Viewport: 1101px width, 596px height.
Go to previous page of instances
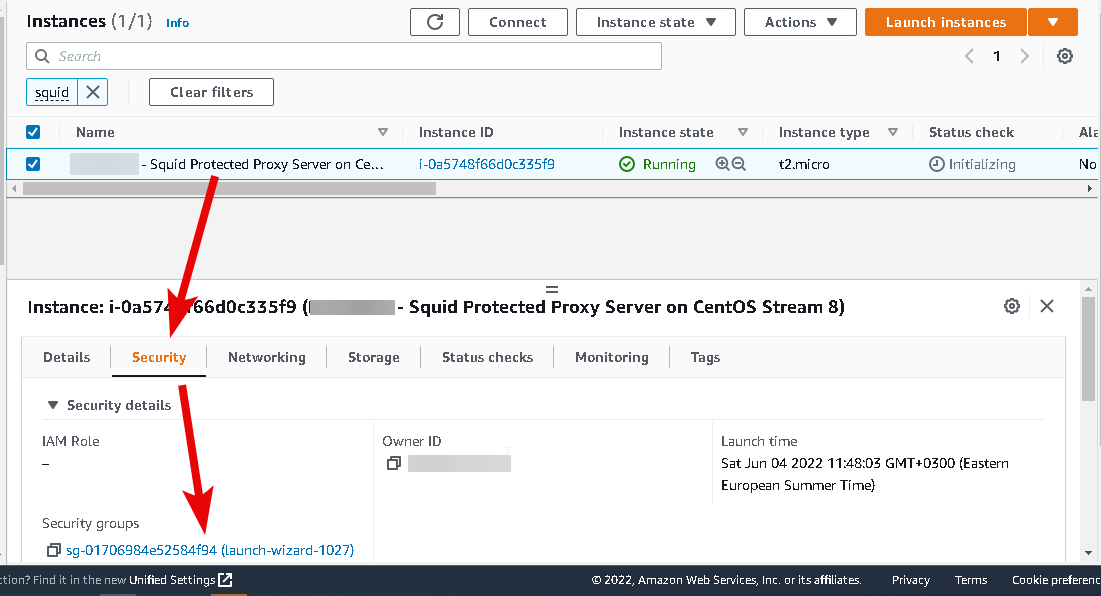[x=969, y=56]
